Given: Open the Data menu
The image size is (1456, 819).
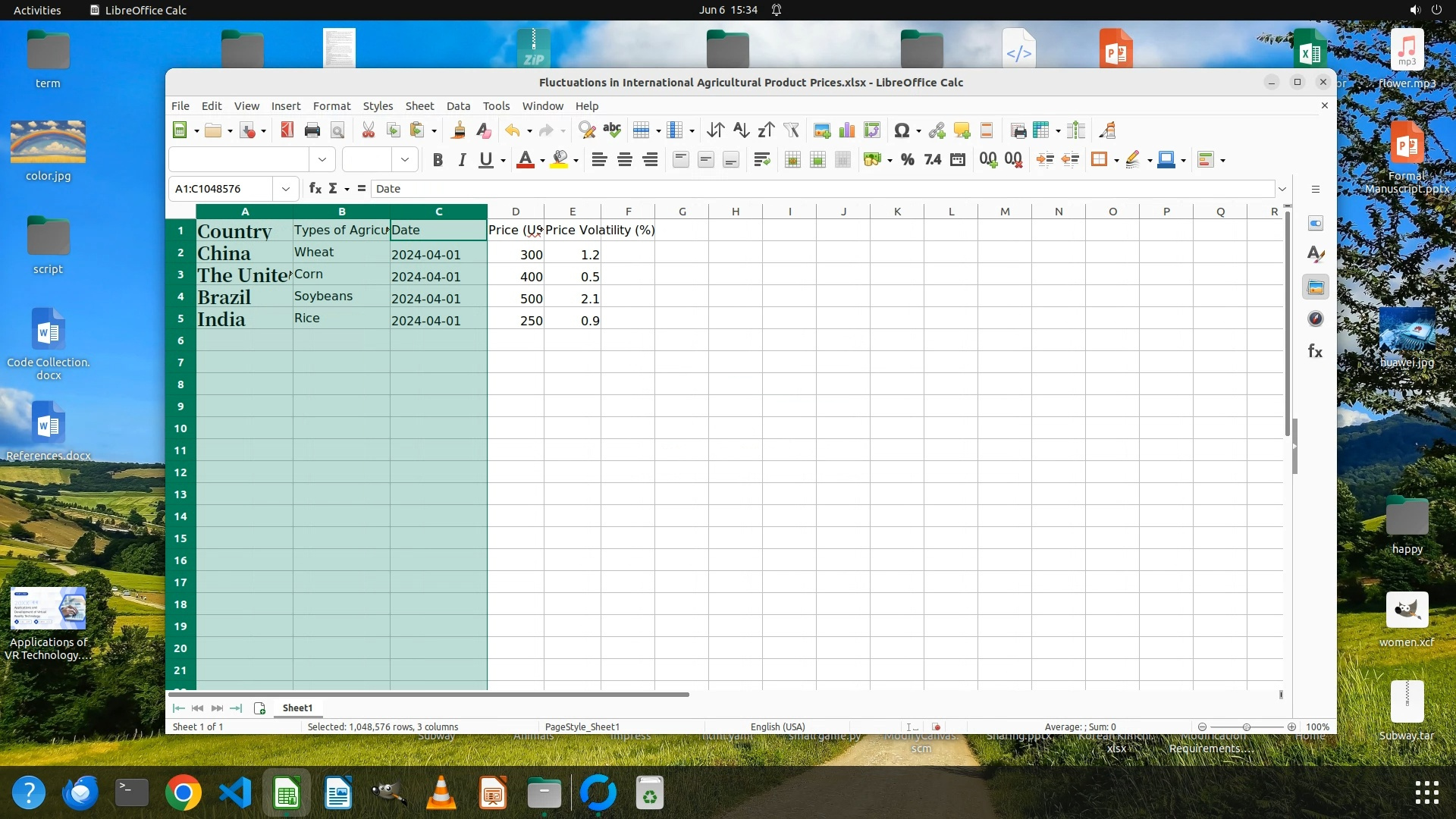Looking at the screenshot, I should click(x=458, y=106).
